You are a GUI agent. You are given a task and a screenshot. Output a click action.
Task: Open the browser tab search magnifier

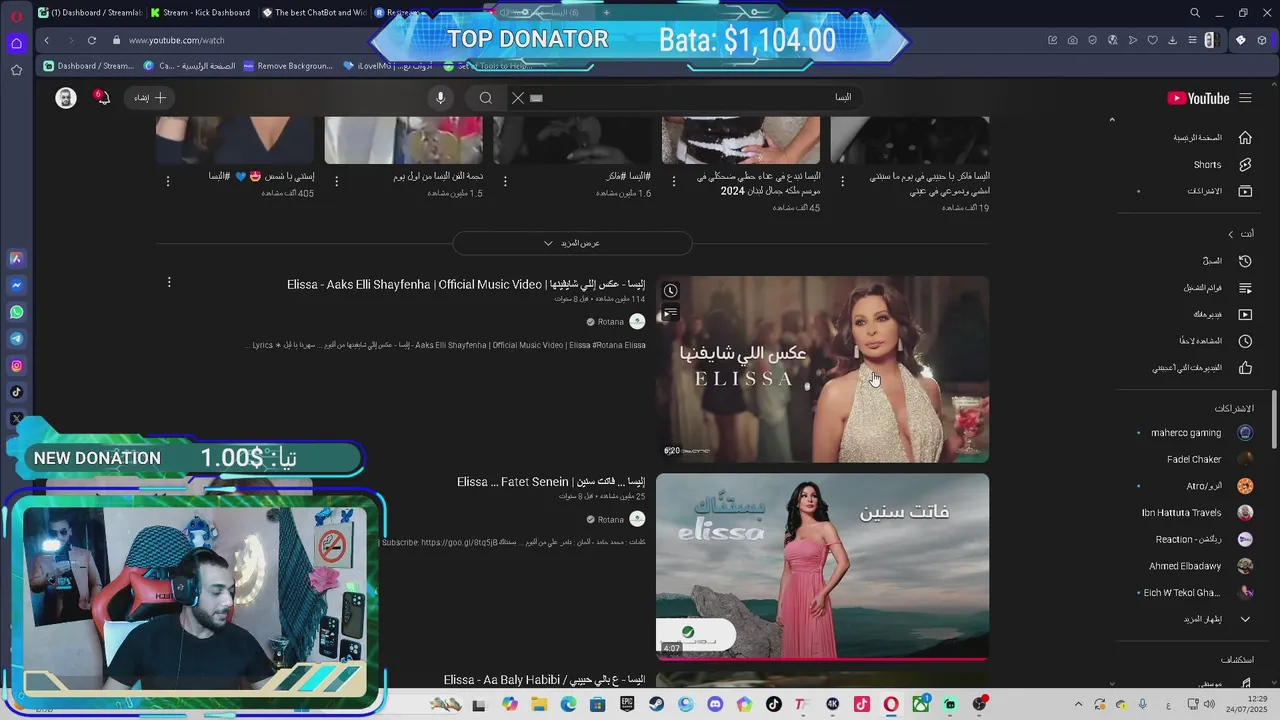tap(1194, 13)
